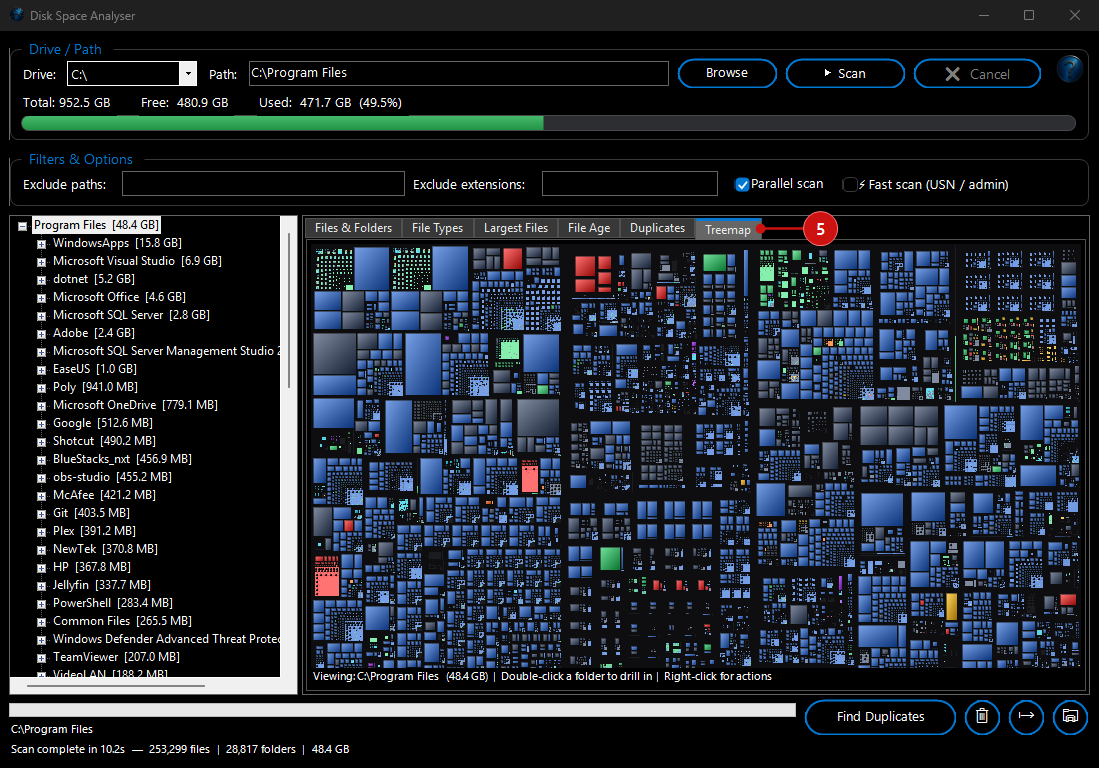Viewport: 1099px width, 768px height.
Task: Open the Drive dropdown arrow
Action: tap(188, 74)
